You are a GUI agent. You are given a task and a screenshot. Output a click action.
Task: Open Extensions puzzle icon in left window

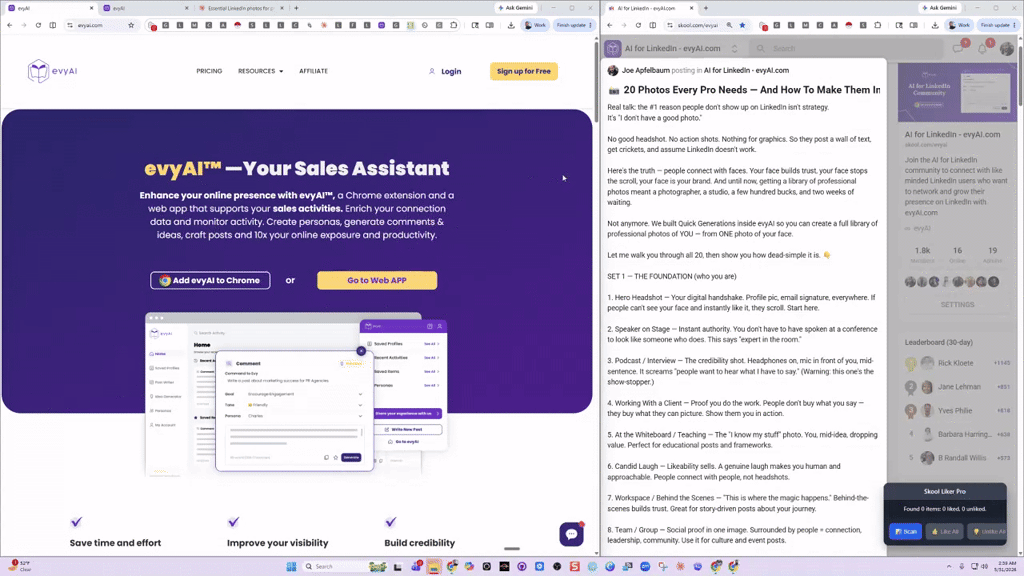point(454,25)
